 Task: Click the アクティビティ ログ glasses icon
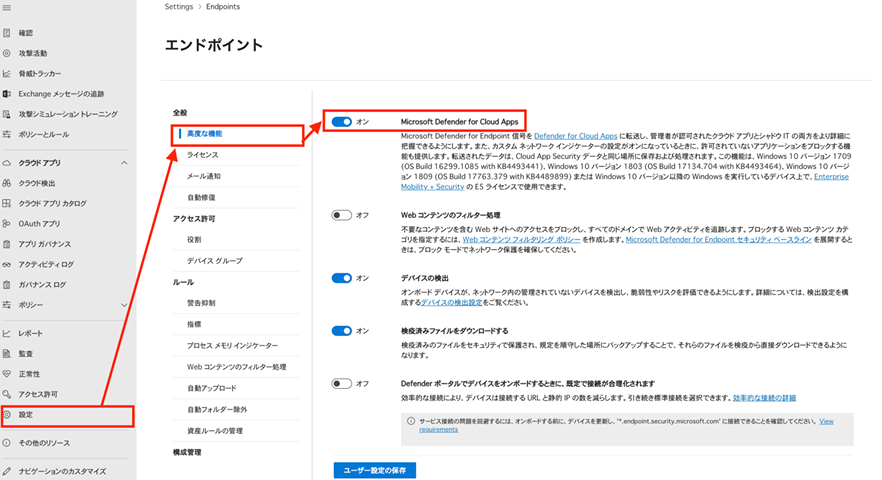click(7, 264)
